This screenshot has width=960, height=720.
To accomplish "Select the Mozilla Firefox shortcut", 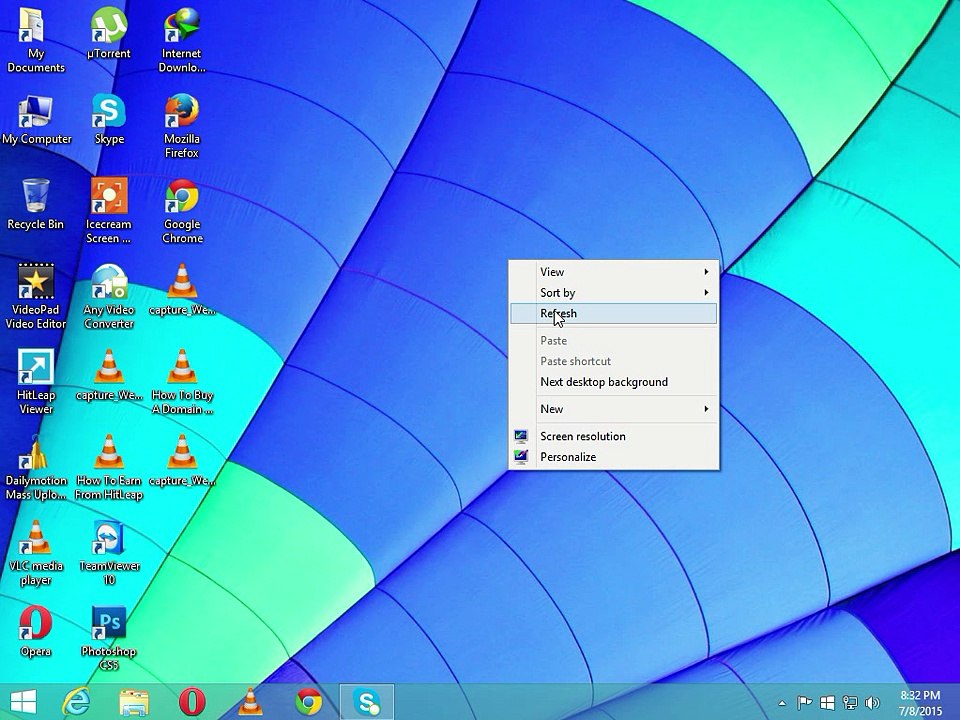I will pos(182,126).
